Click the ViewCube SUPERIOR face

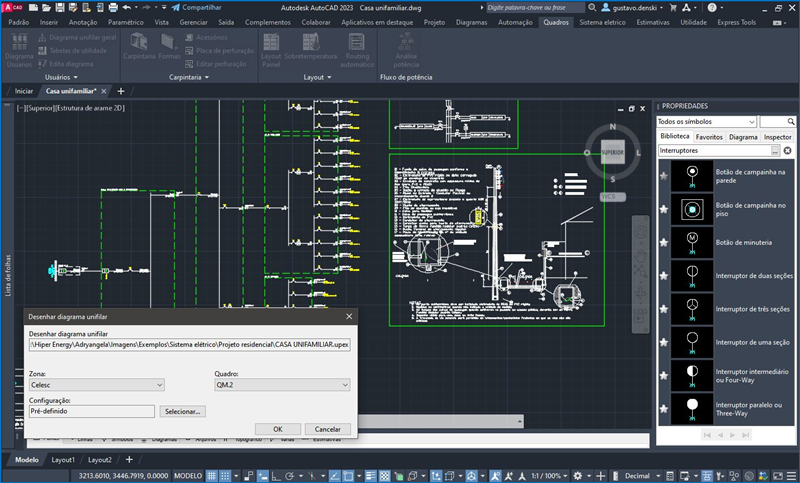point(611,152)
